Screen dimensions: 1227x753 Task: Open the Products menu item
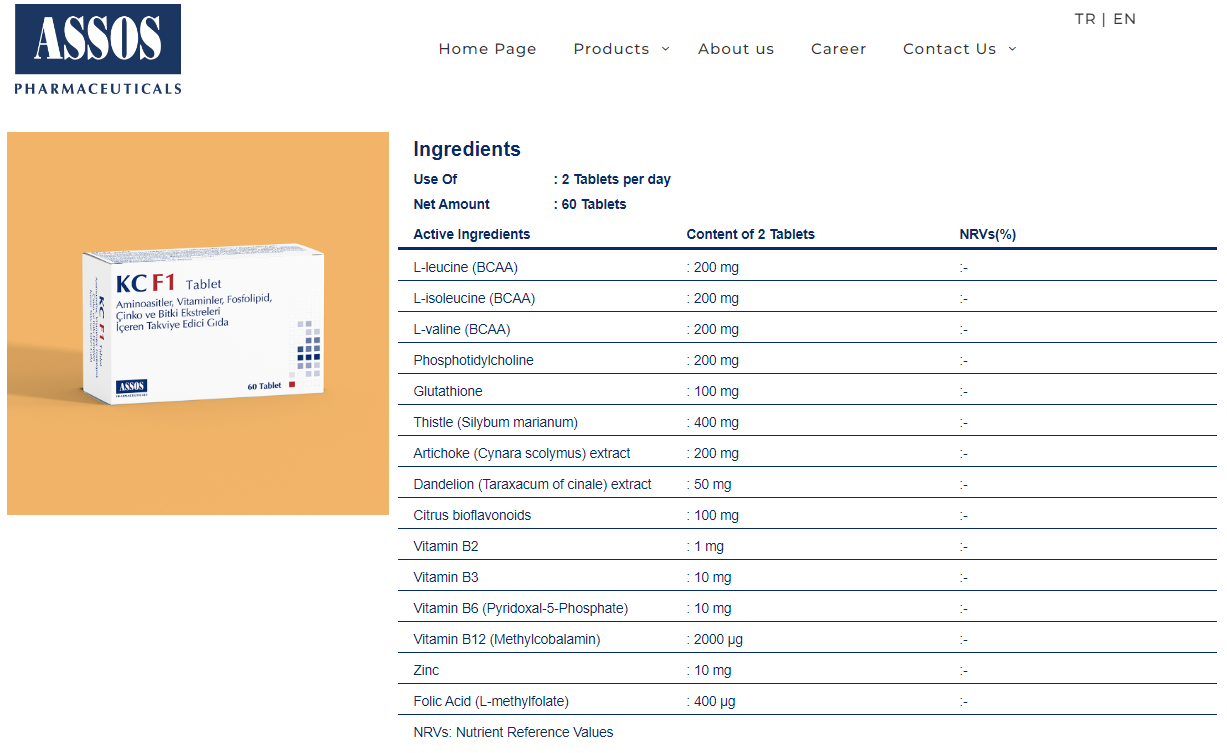[x=611, y=49]
